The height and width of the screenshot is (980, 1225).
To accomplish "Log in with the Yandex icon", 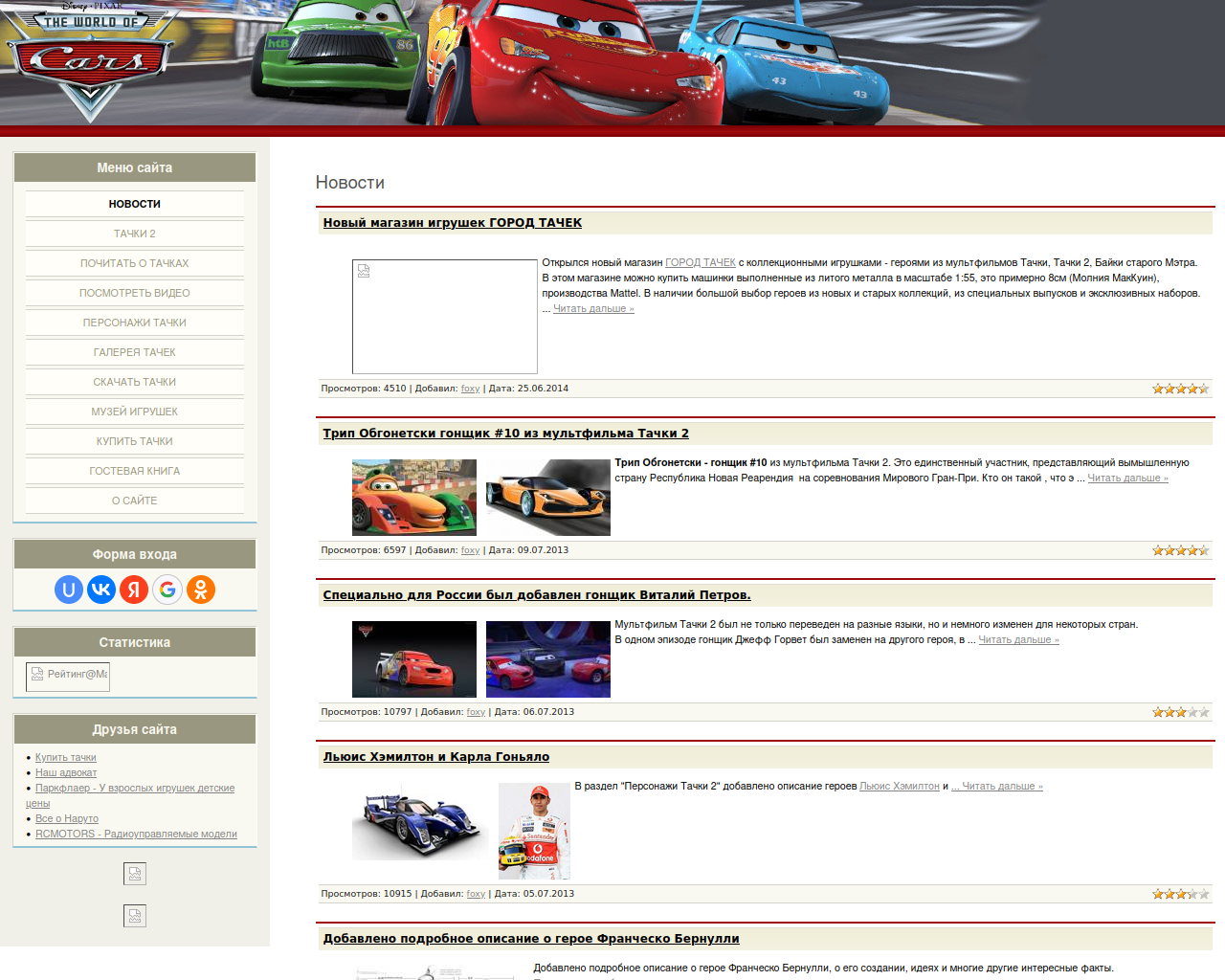I will click(135, 590).
